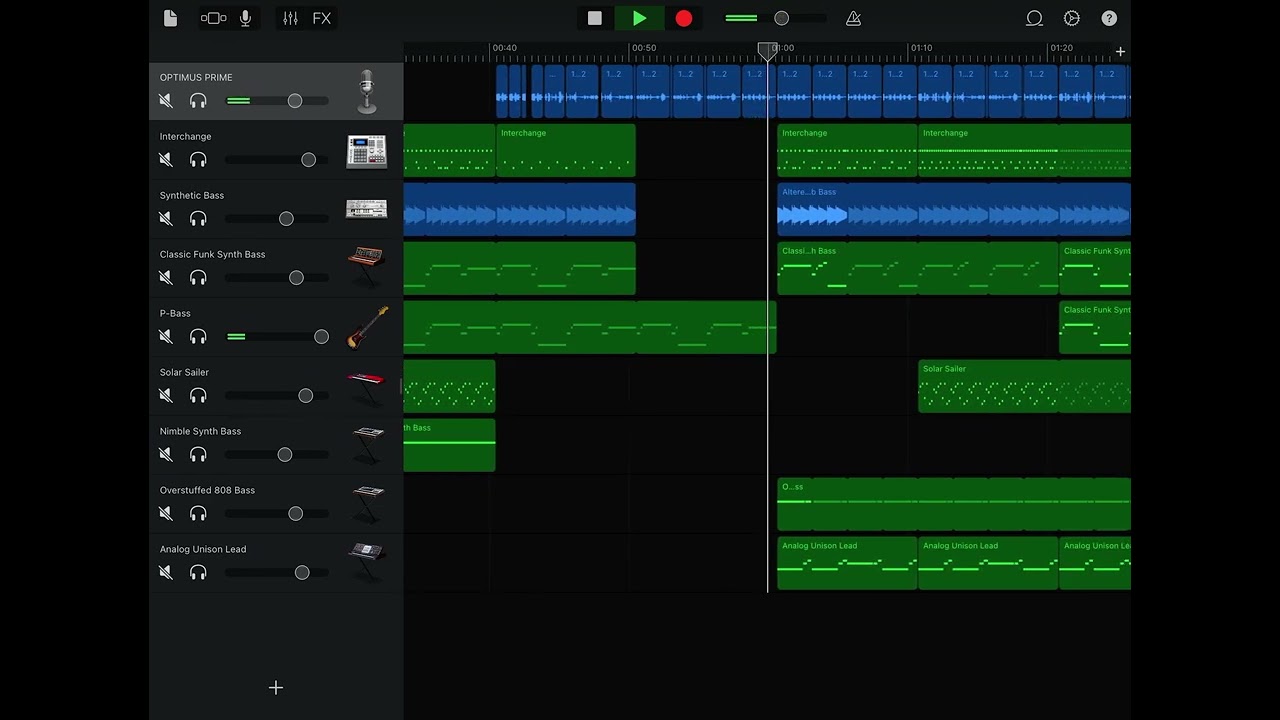
Task: Tap the microphone input button in toolbar
Action: 245,18
